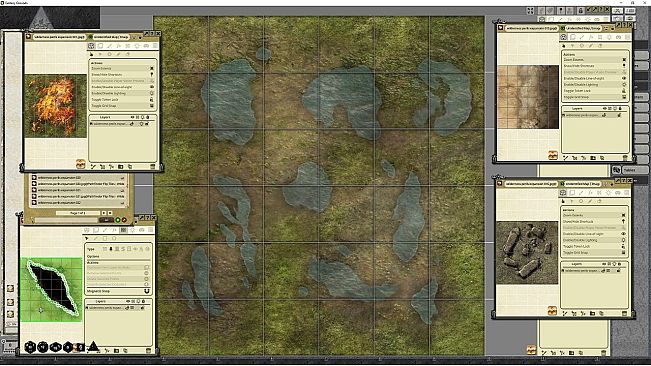Open first file tab in stone texture window
Screen dimensions: 651x366
[531, 28]
